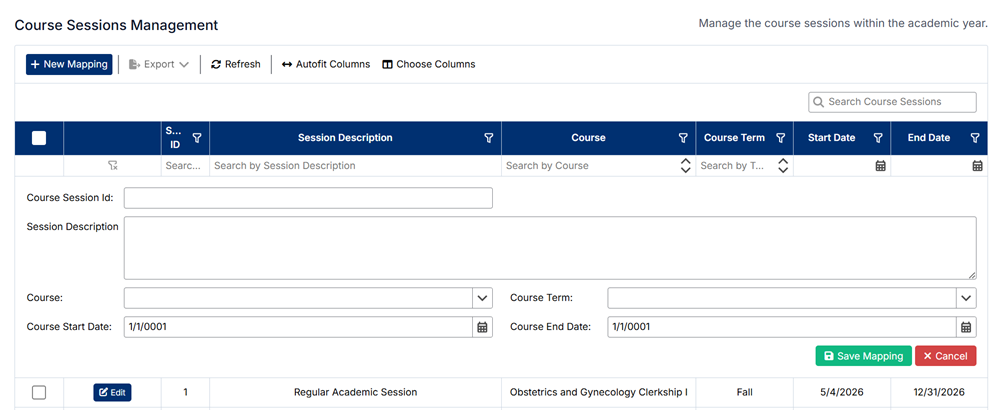
Task: Click filter icon on Start Date column
Action: (x=878, y=138)
